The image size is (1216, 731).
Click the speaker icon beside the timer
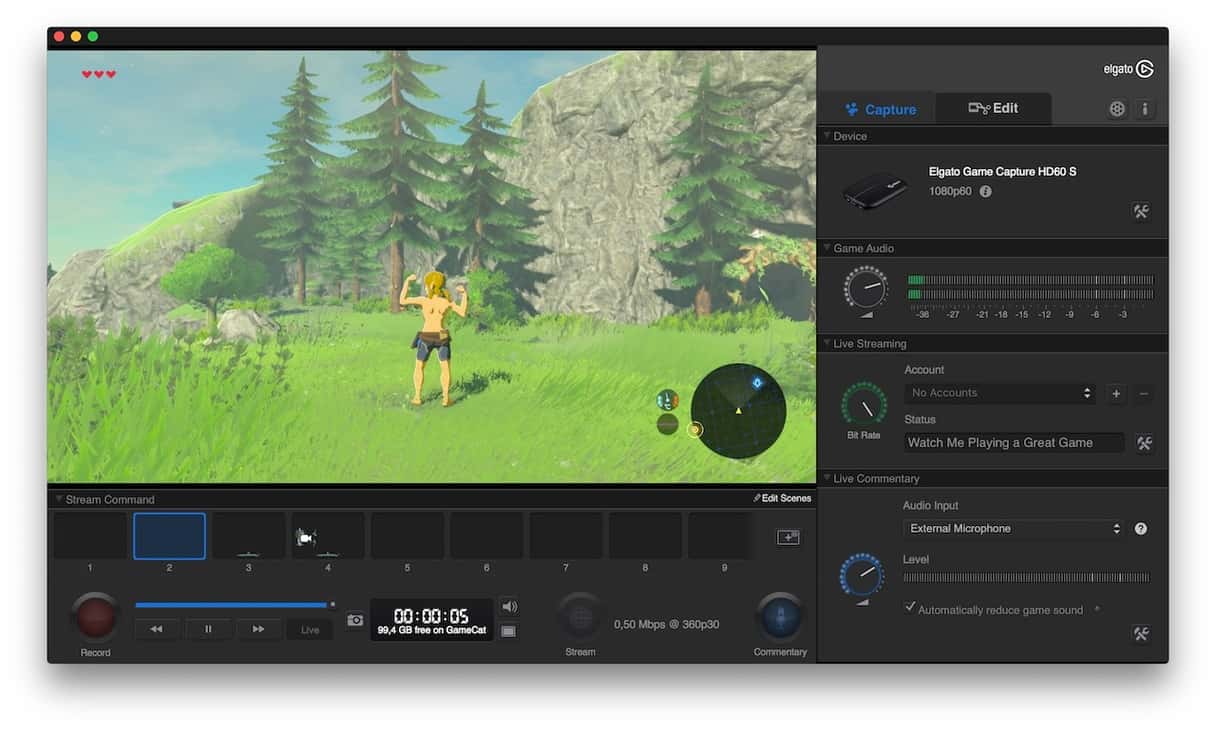[x=509, y=606]
